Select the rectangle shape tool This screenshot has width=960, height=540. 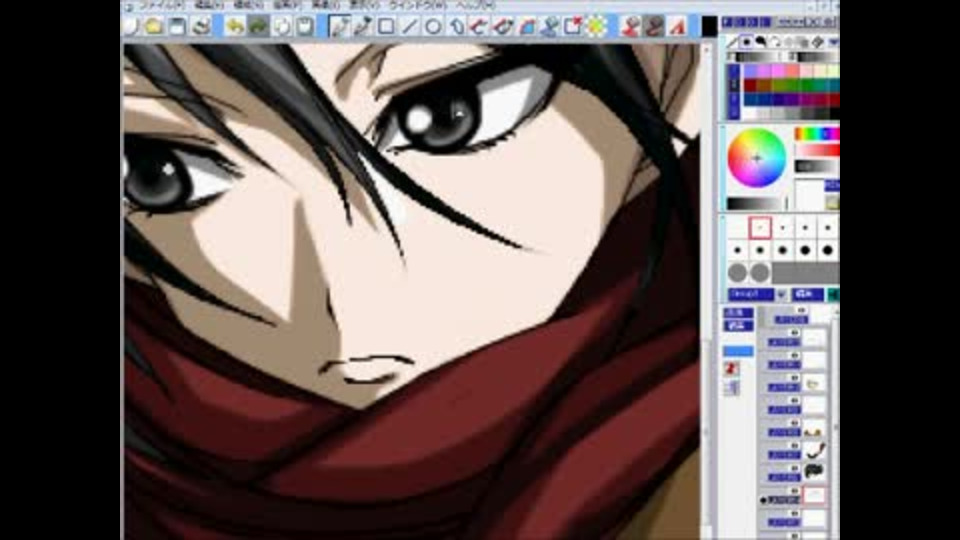pyautogui.click(x=386, y=26)
